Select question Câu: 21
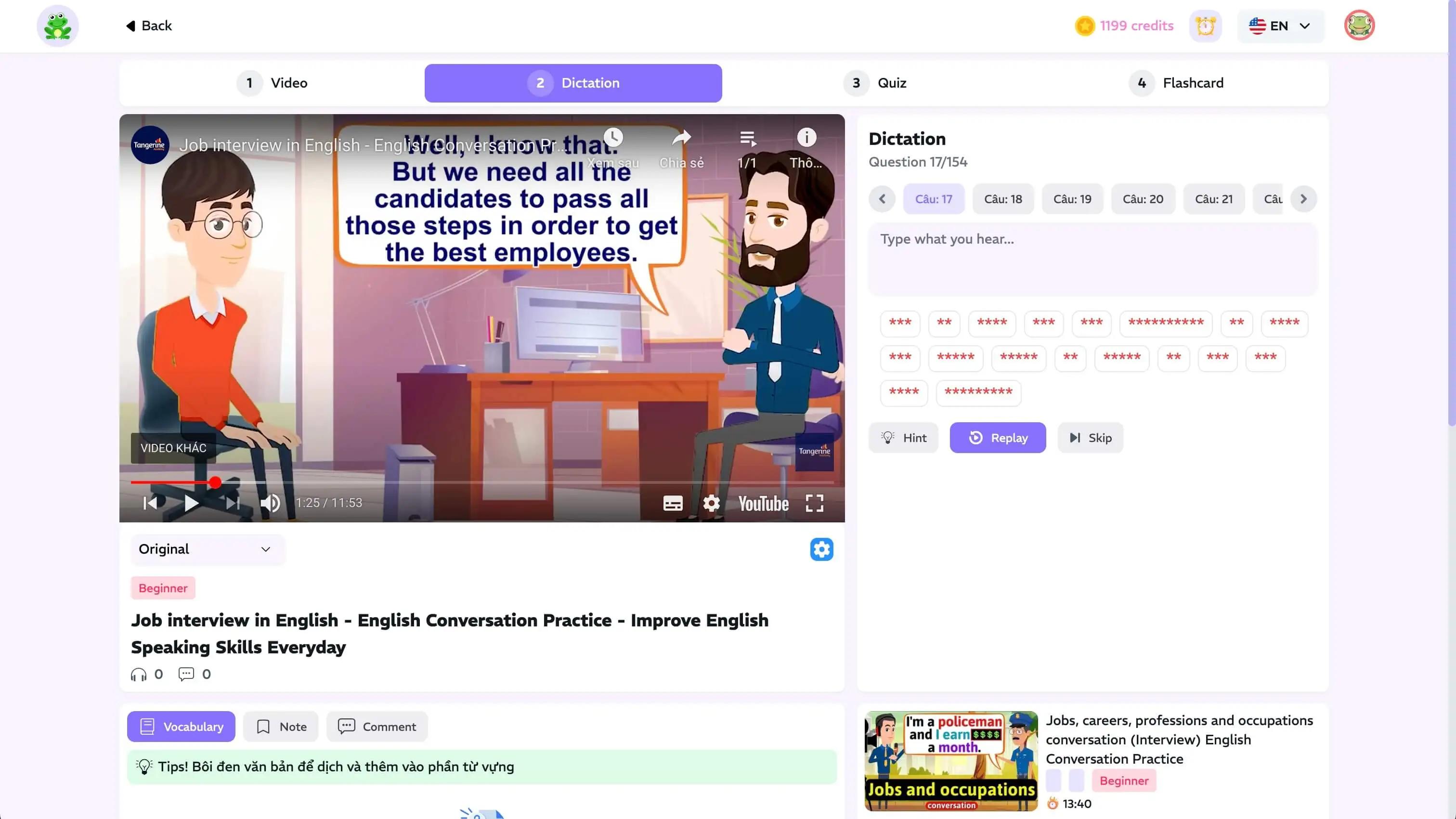Image resolution: width=1456 pixels, height=819 pixels. [x=1213, y=199]
